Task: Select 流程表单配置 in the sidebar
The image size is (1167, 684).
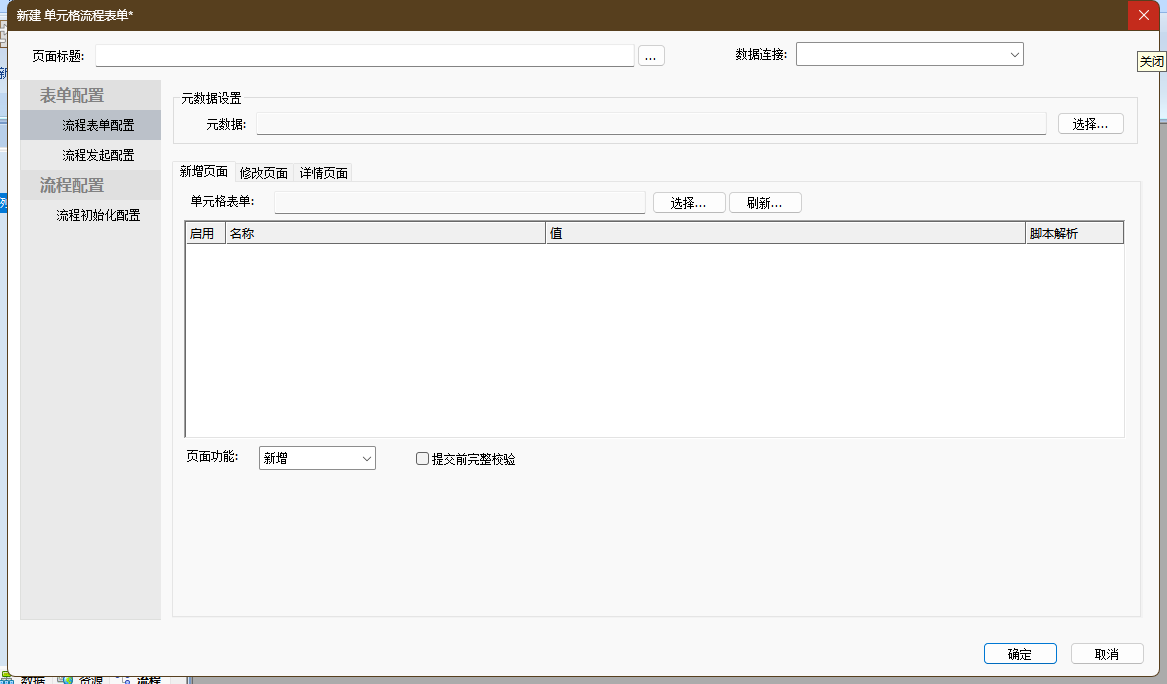Action: point(98,125)
